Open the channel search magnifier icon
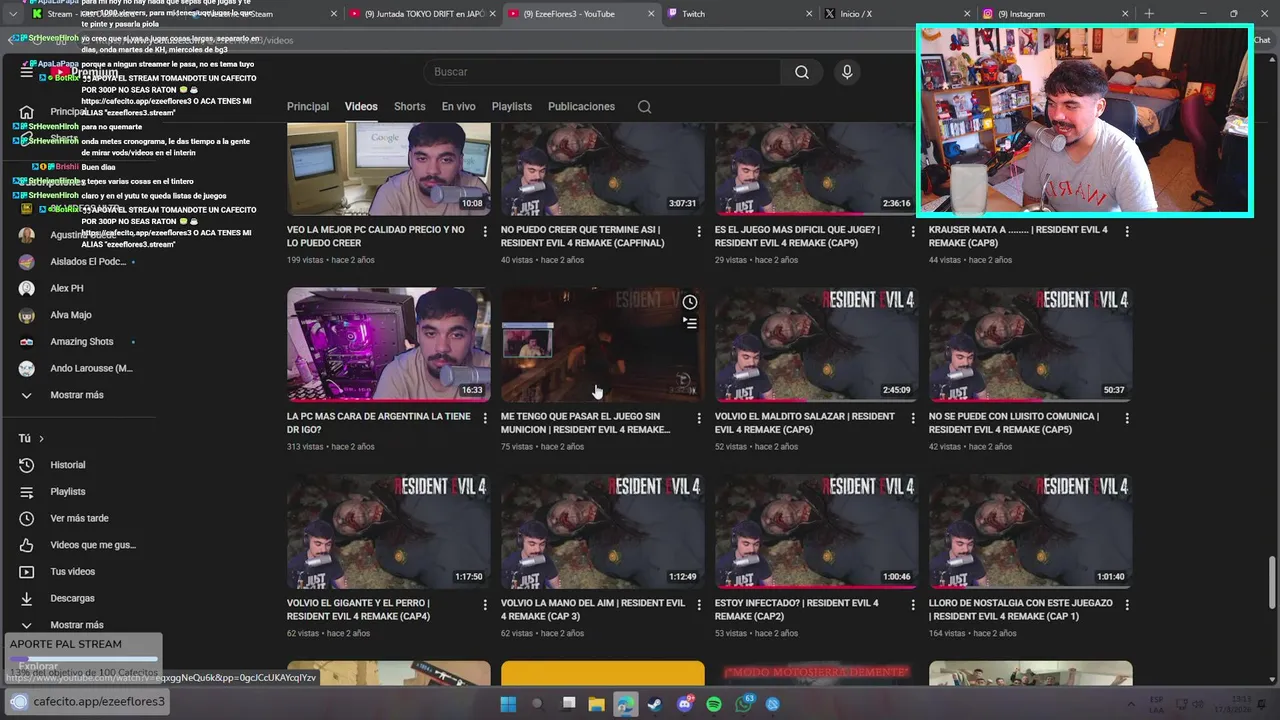1280x720 pixels. click(x=644, y=107)
